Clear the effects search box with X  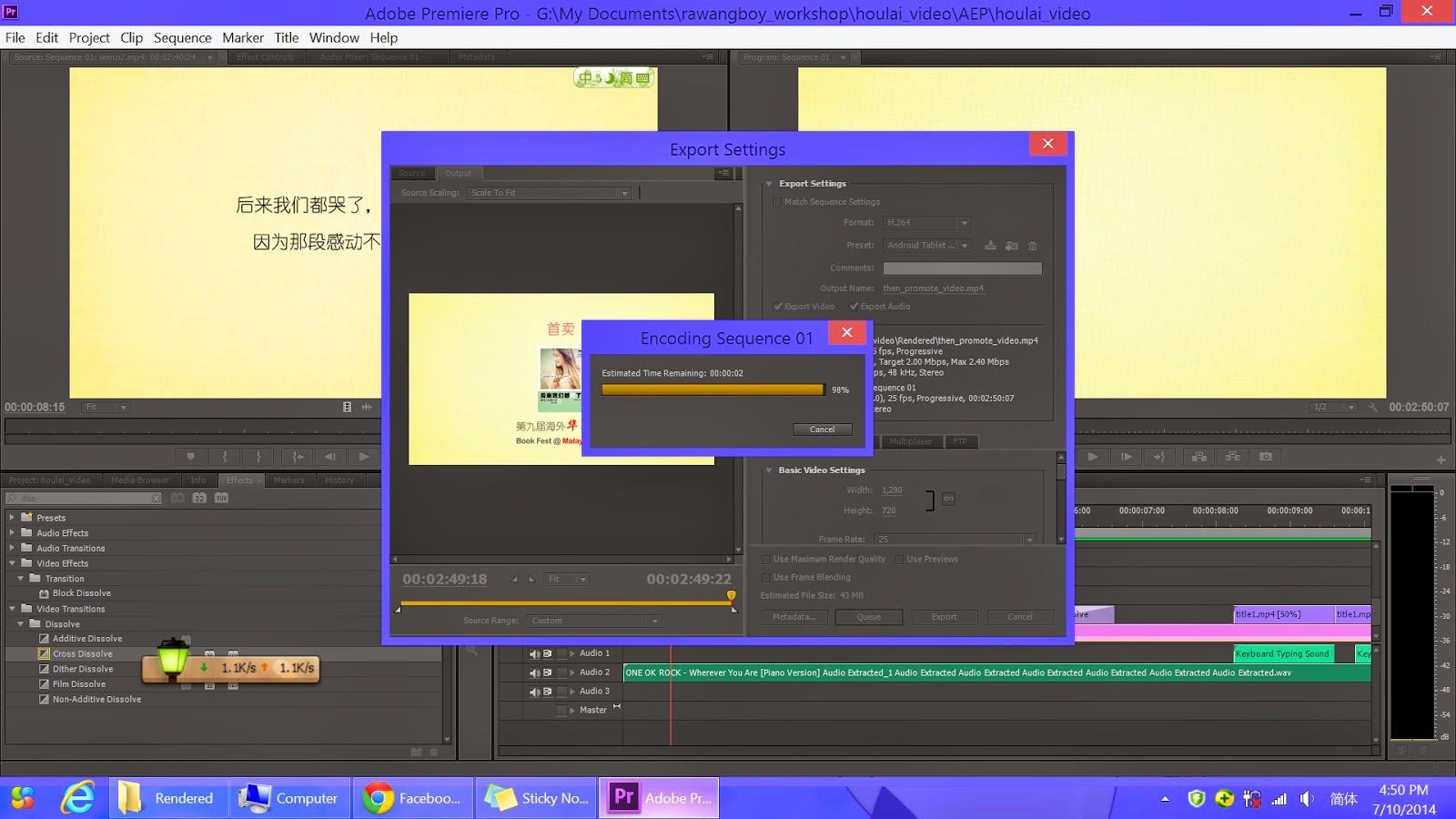coord(157,498)
